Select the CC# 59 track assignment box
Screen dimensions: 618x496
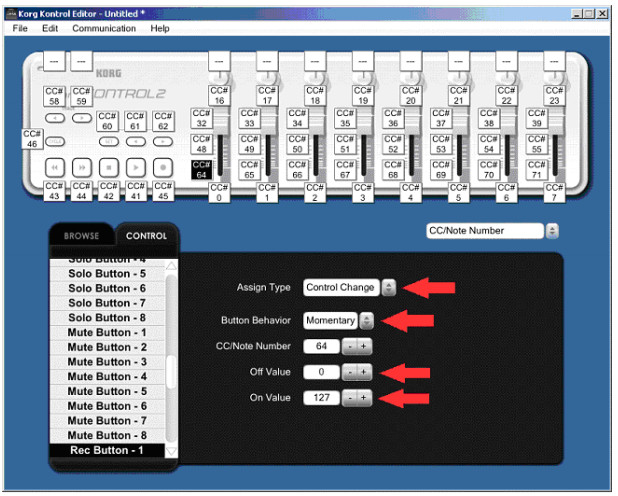click(x=81, y=96)
